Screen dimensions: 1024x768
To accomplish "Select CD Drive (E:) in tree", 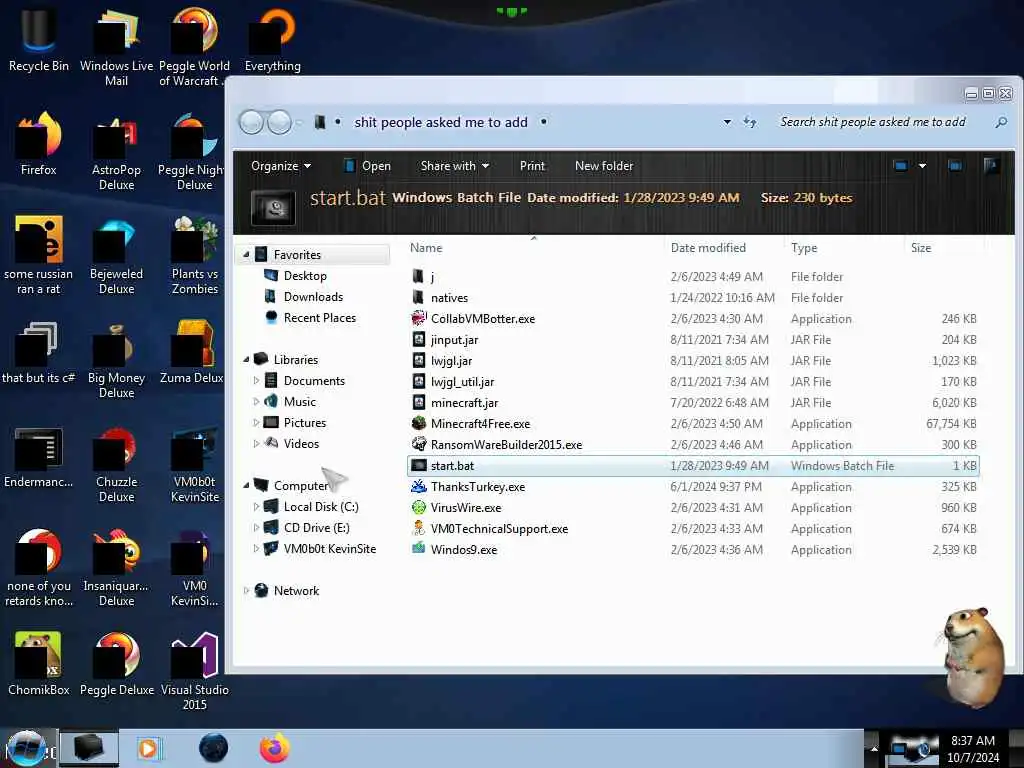I will [317, 528].
